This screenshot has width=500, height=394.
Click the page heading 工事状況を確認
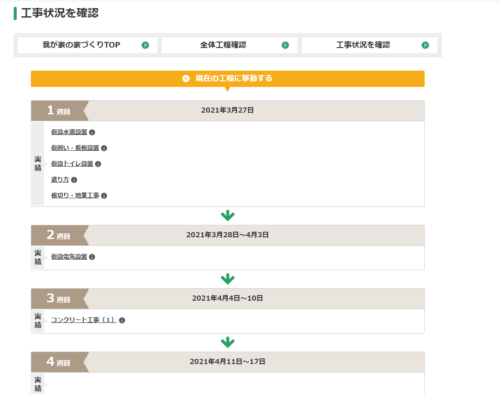(60, 13)
